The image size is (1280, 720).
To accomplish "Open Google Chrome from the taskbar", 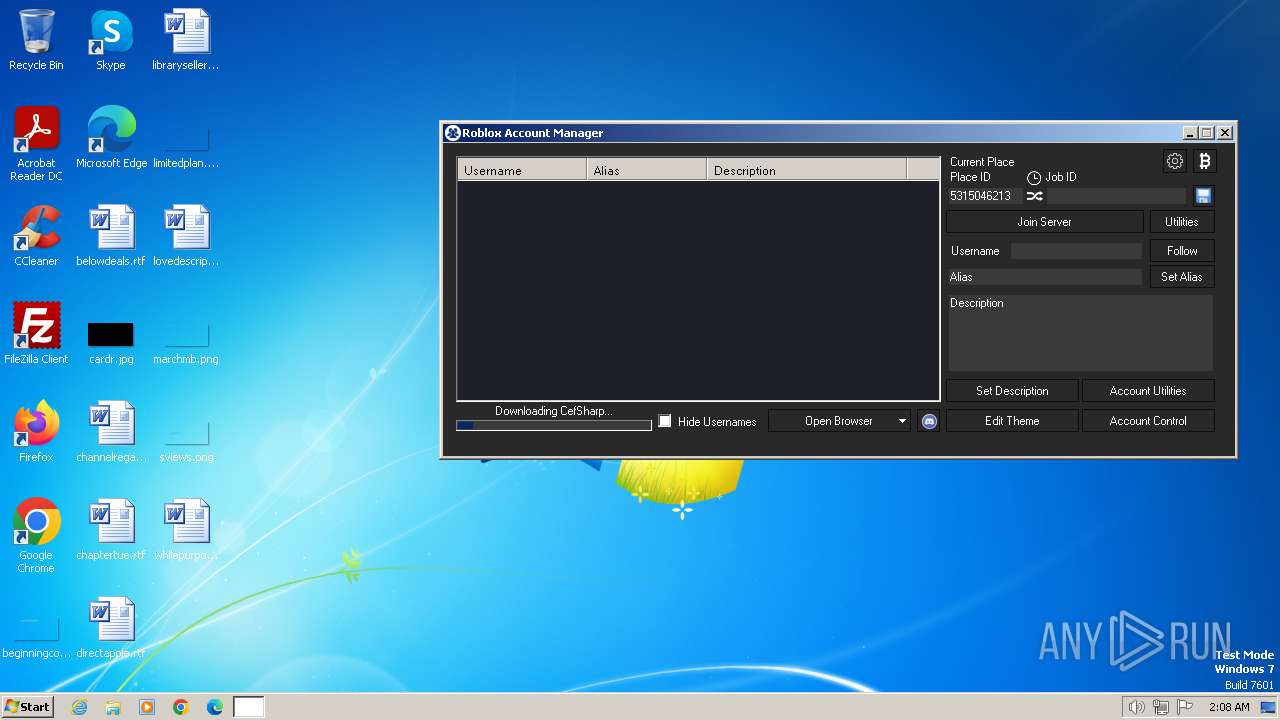I will coord(181,707).
